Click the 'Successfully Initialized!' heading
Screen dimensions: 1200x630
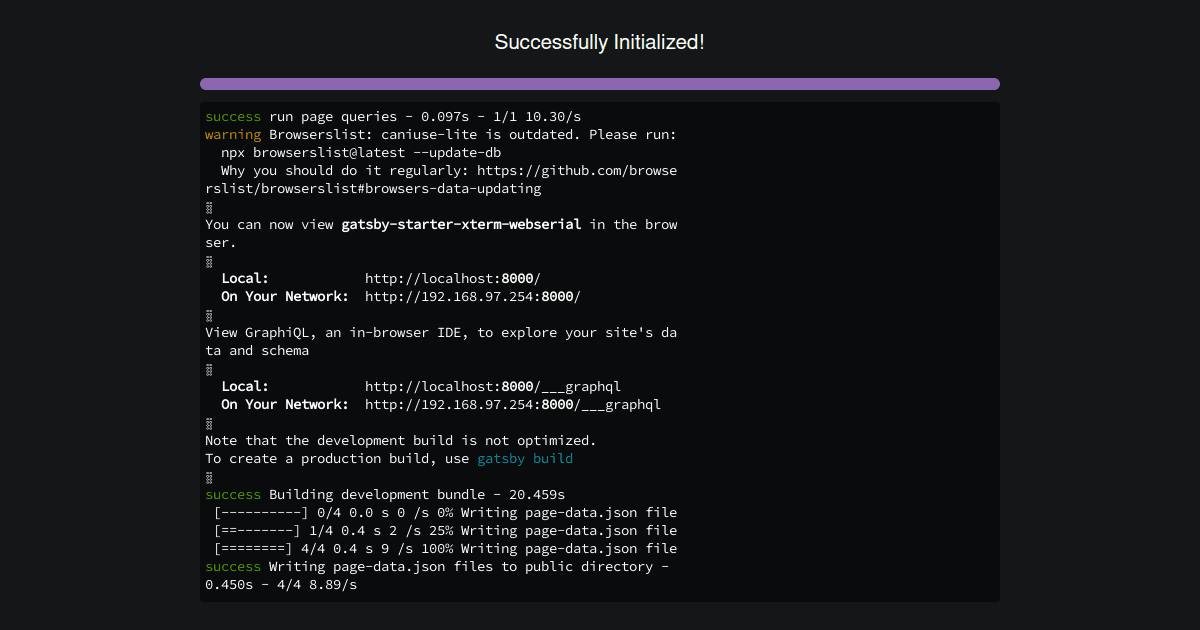[599, 42]
